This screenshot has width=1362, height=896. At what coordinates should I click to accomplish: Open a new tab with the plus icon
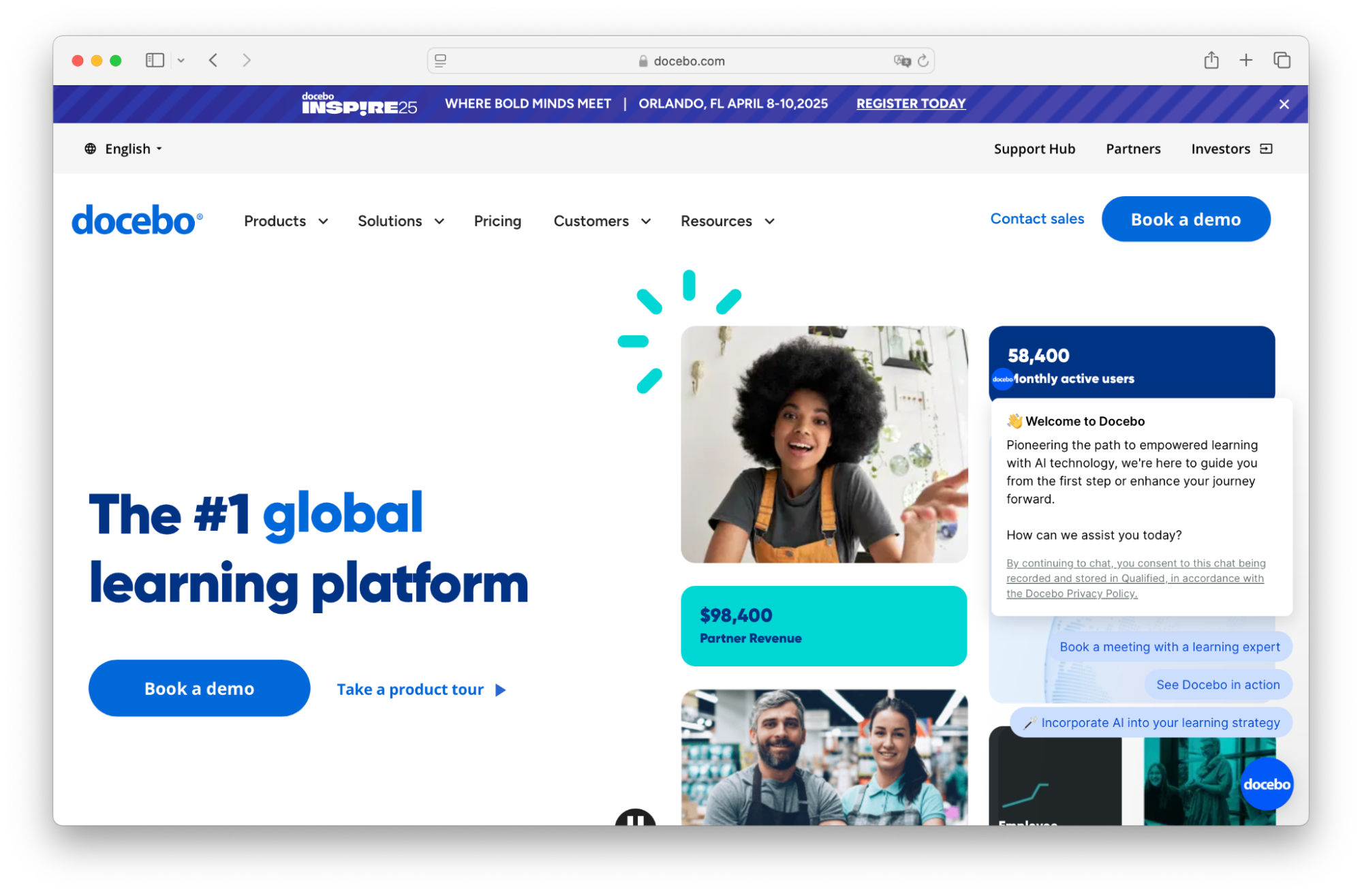click(1245, 60)
